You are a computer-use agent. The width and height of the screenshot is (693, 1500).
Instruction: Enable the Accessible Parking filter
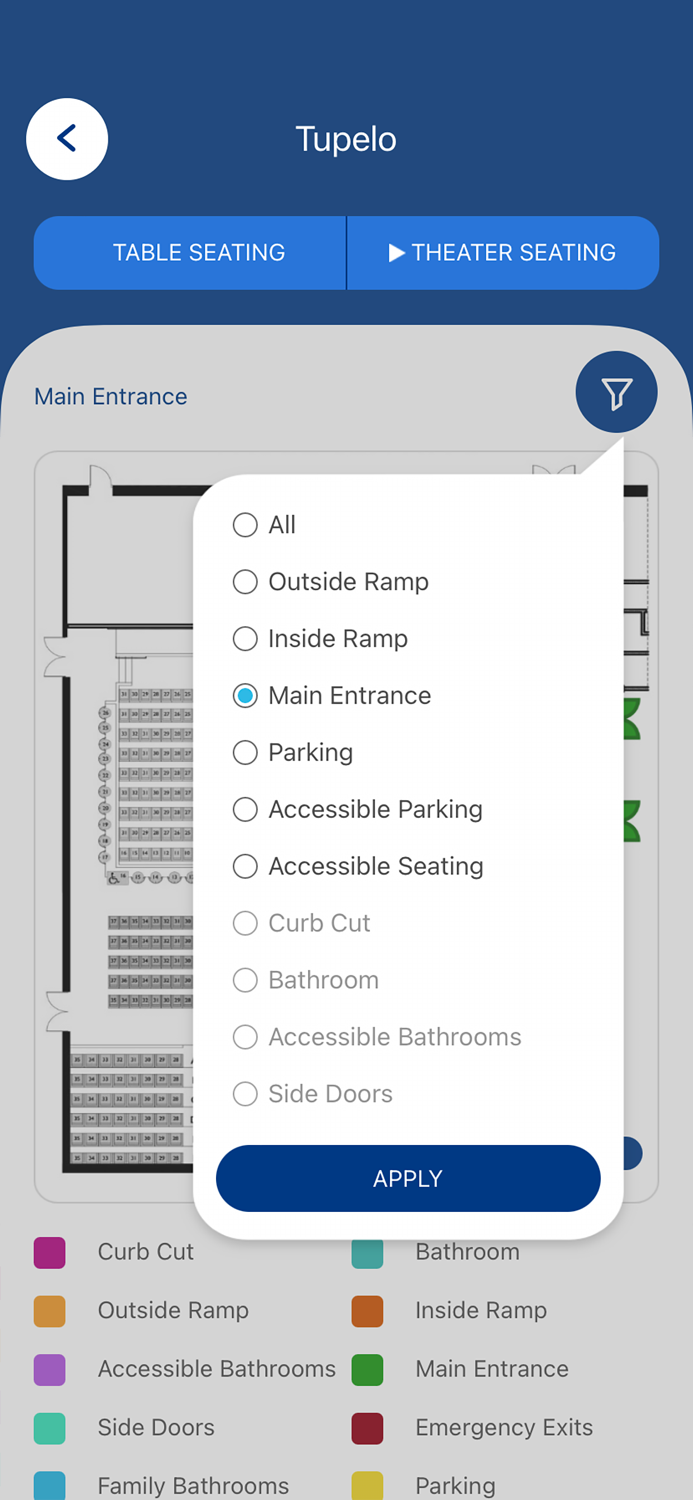coord(245,809)
